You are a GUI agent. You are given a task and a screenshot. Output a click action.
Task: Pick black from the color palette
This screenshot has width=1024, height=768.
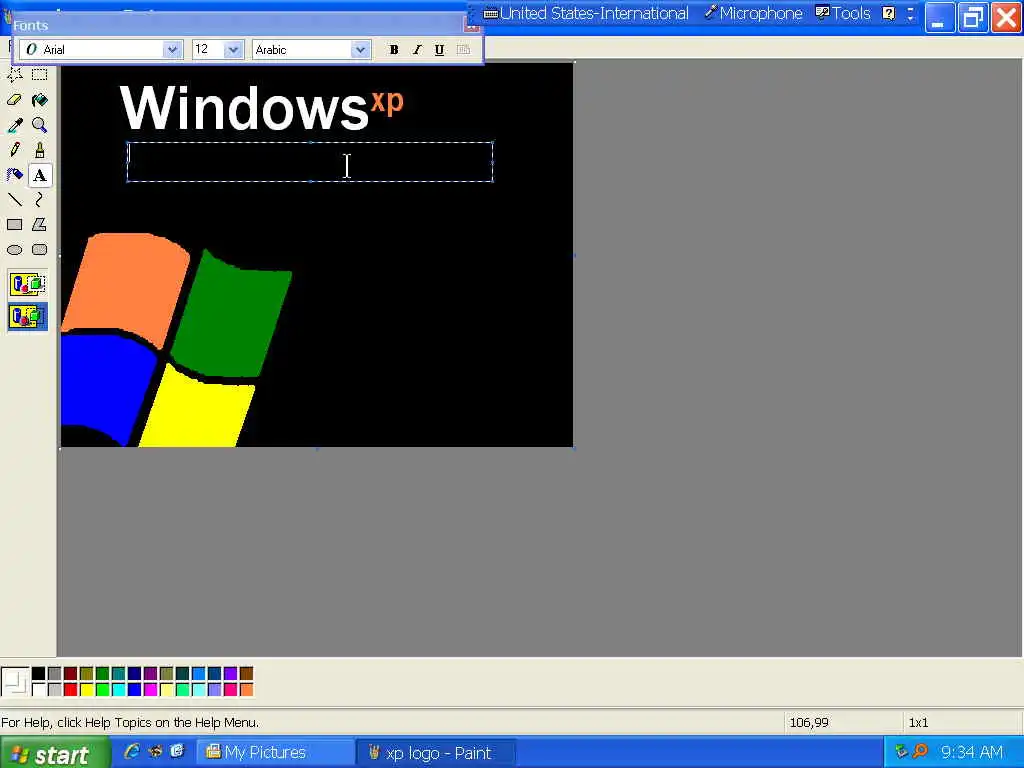39,673
